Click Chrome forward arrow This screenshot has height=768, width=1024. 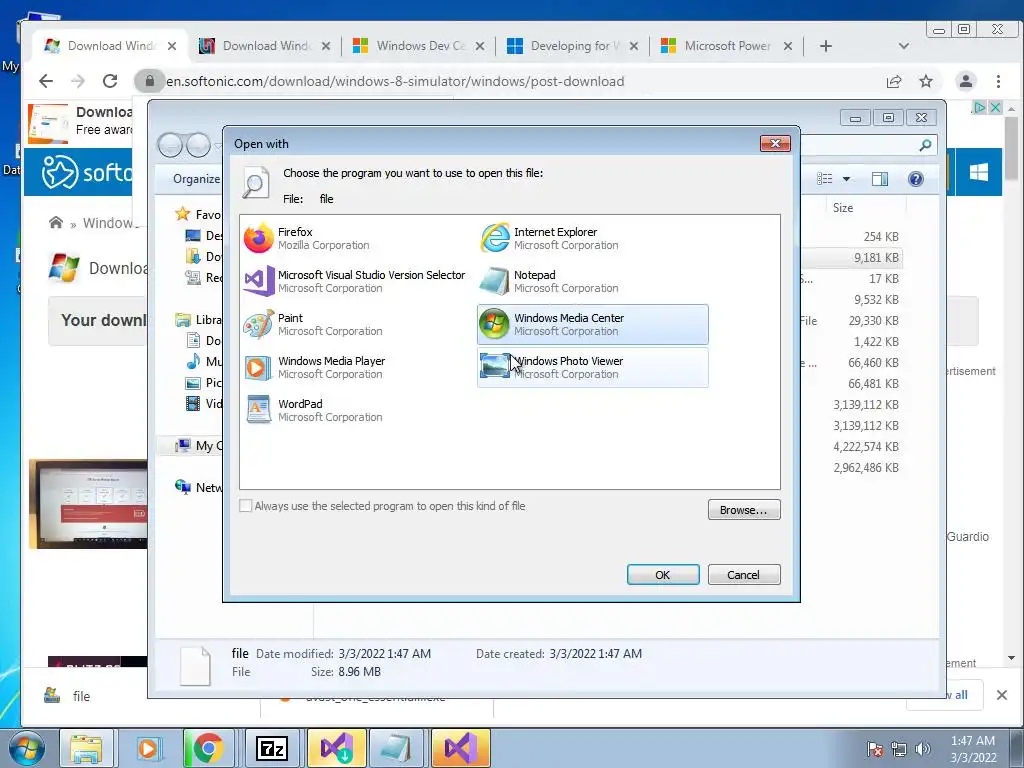[x=78, y=81]
